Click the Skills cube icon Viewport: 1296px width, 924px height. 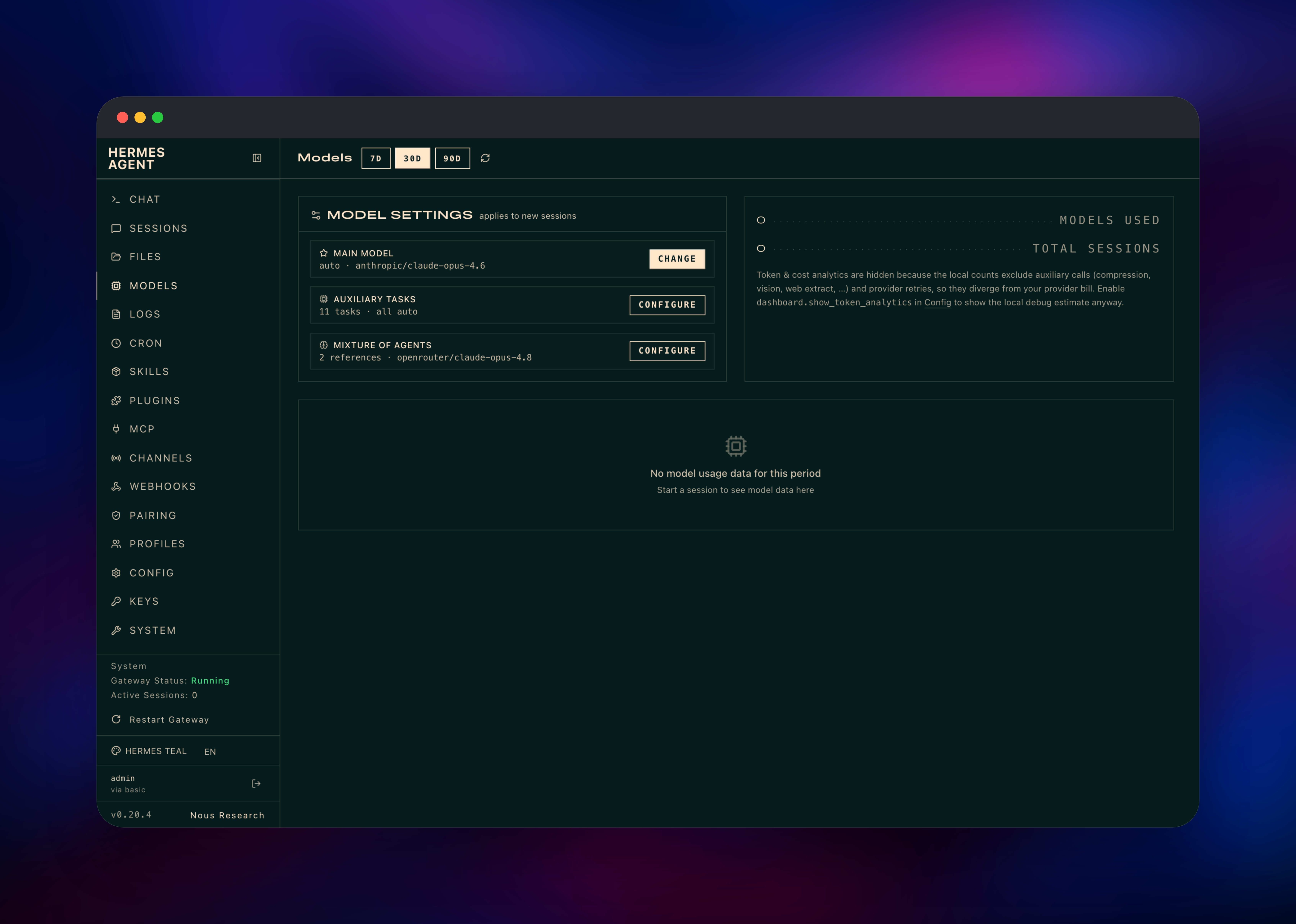pyautogui.click(x=116, y=372)
